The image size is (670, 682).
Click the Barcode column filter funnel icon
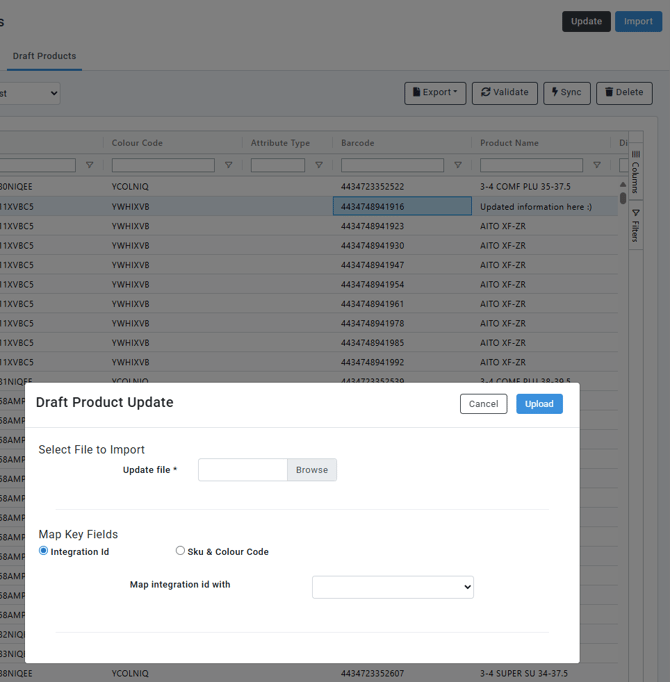pos(458,165)
